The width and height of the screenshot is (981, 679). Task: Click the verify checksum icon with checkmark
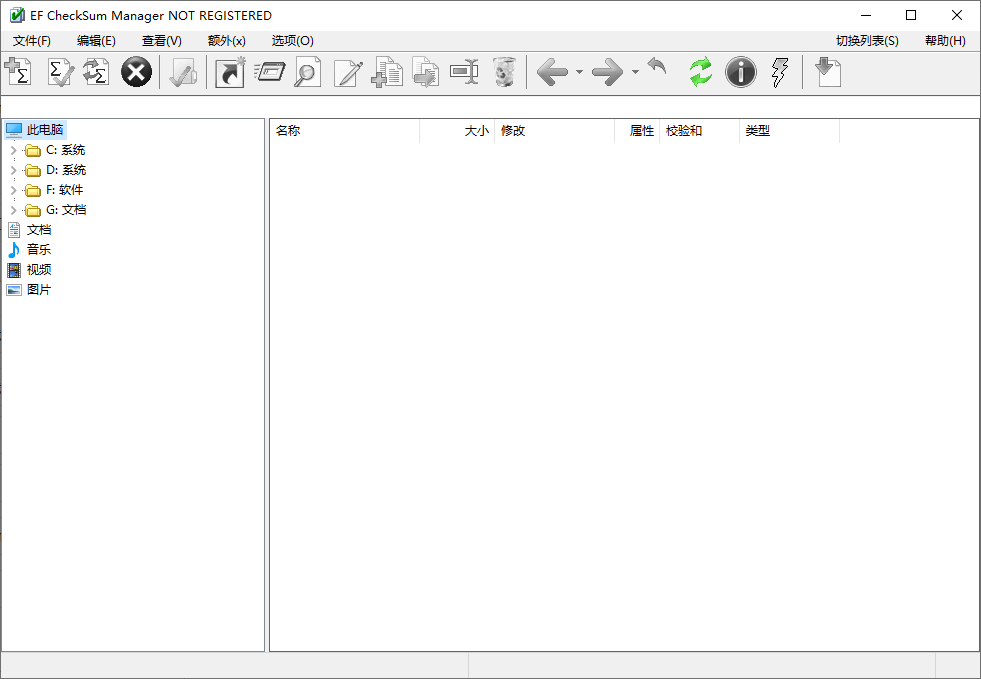(x=61, y=72)
